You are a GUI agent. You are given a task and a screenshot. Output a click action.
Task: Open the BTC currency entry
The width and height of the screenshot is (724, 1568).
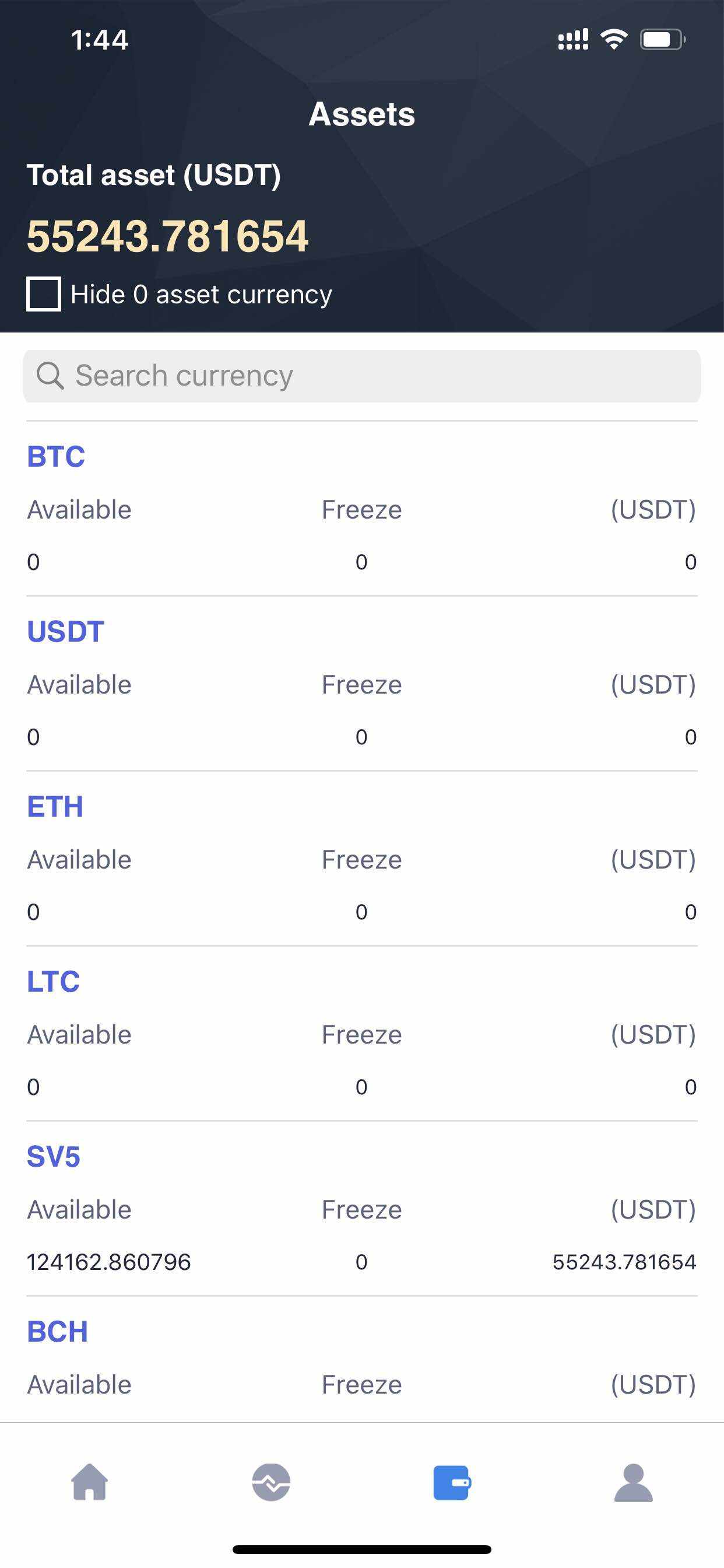56,457
